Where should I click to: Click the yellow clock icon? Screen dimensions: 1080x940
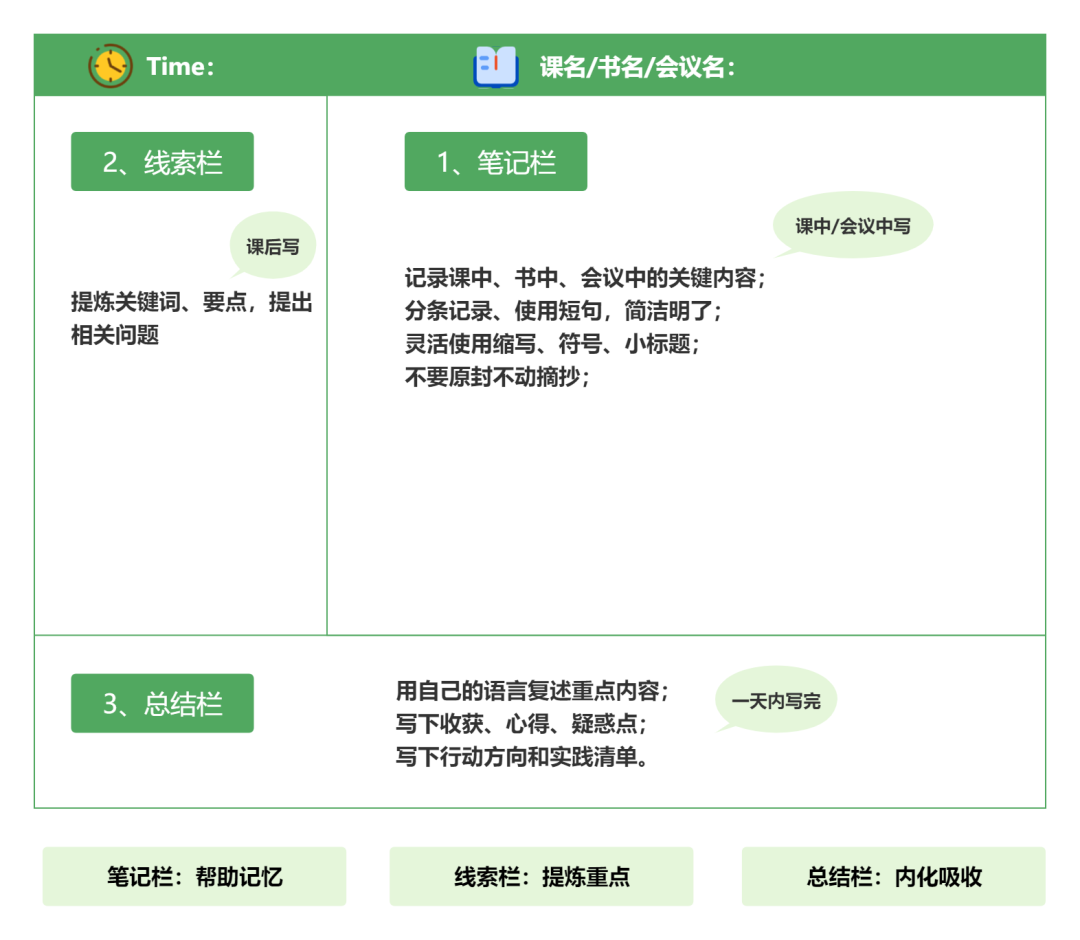[110, 66]
